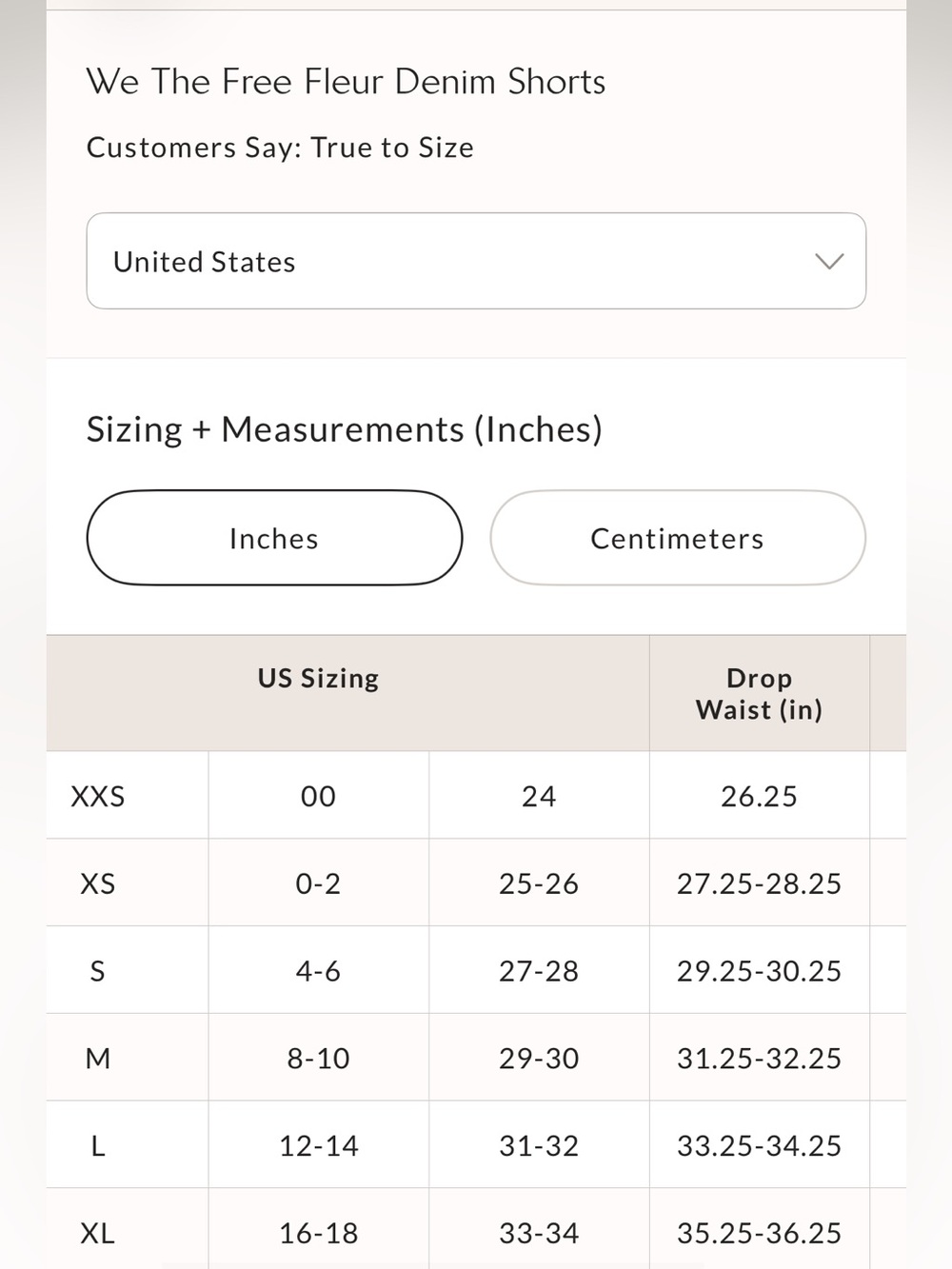Image resolution: width=952 pixels, height=1269 pixels.
Task: Click the 00 US size cell
Action: point(318,796)
